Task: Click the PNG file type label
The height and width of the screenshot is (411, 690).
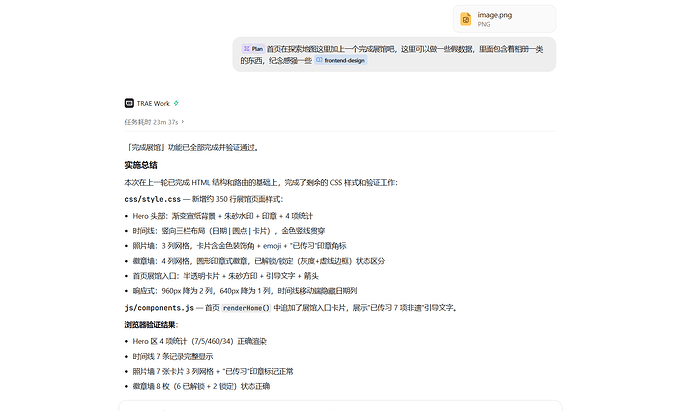Action: coord(484,24)
